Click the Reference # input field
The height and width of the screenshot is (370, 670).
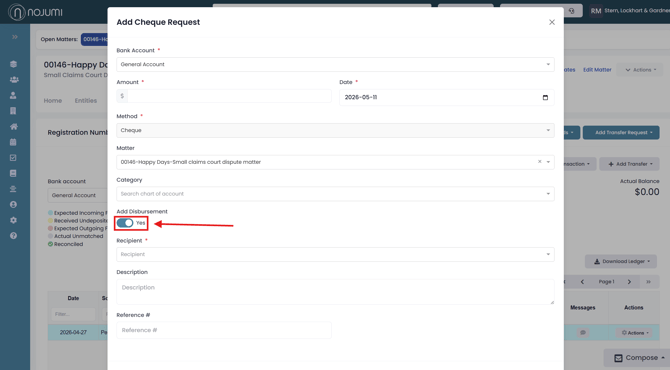point(224,330)
